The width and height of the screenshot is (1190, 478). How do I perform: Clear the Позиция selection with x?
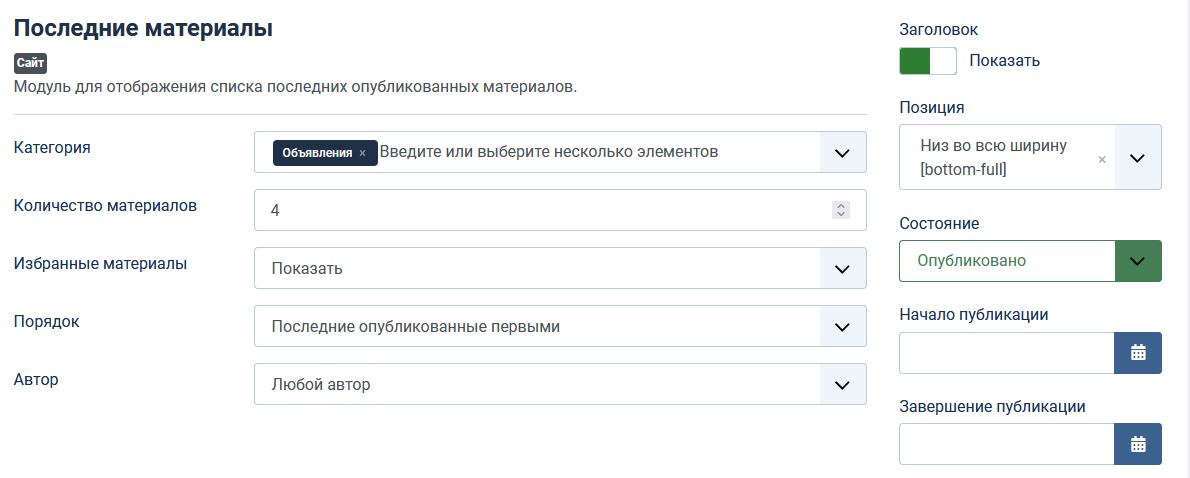point(1102,158)
